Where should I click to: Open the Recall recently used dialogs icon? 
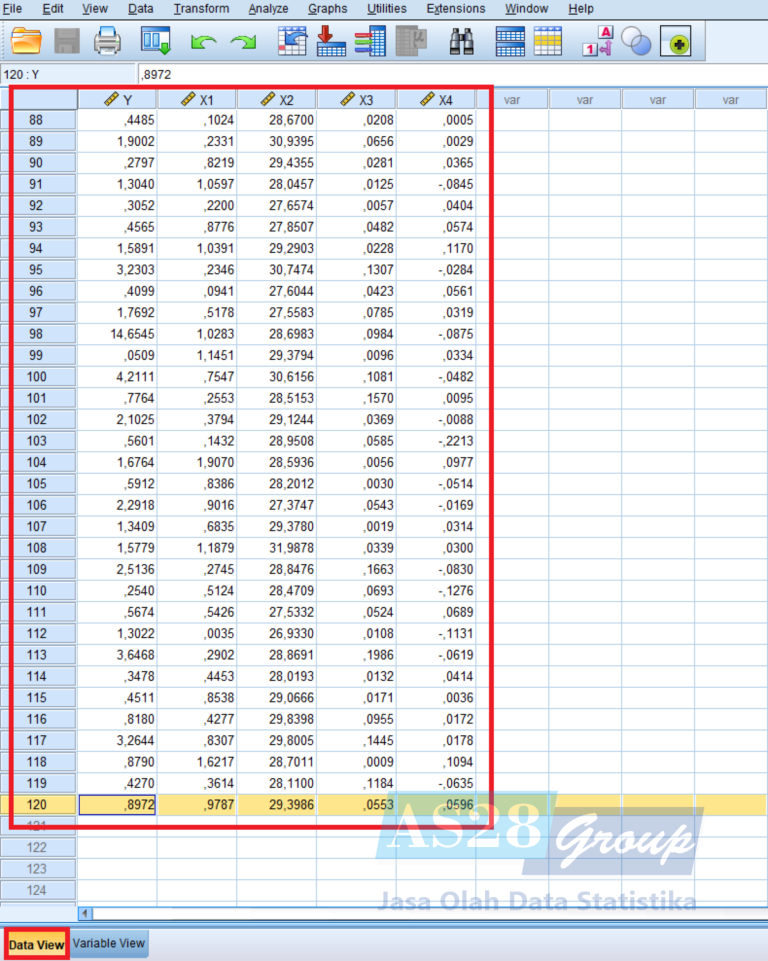tap(156, 42)
